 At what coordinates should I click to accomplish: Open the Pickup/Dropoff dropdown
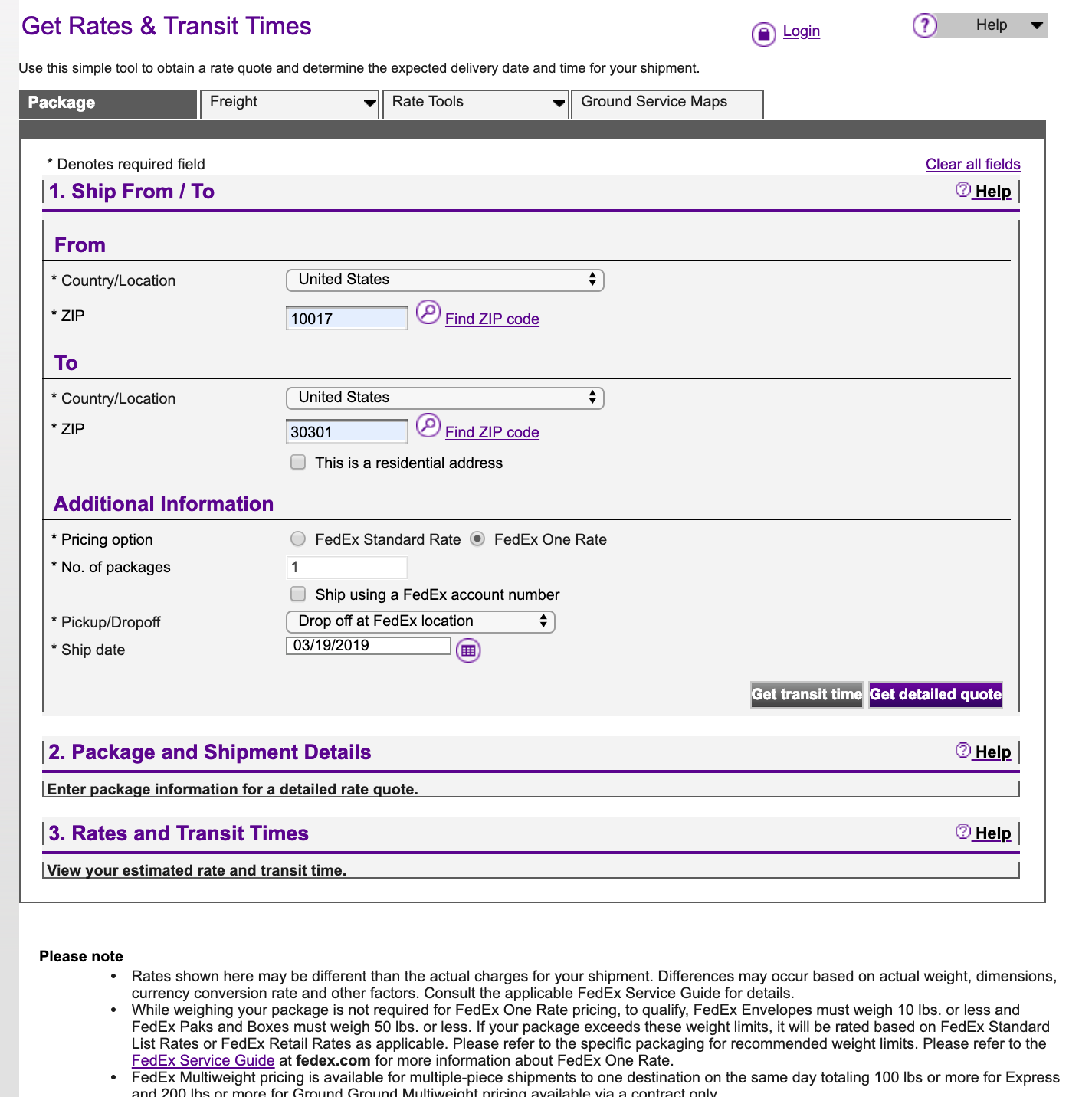coord(421,621)
